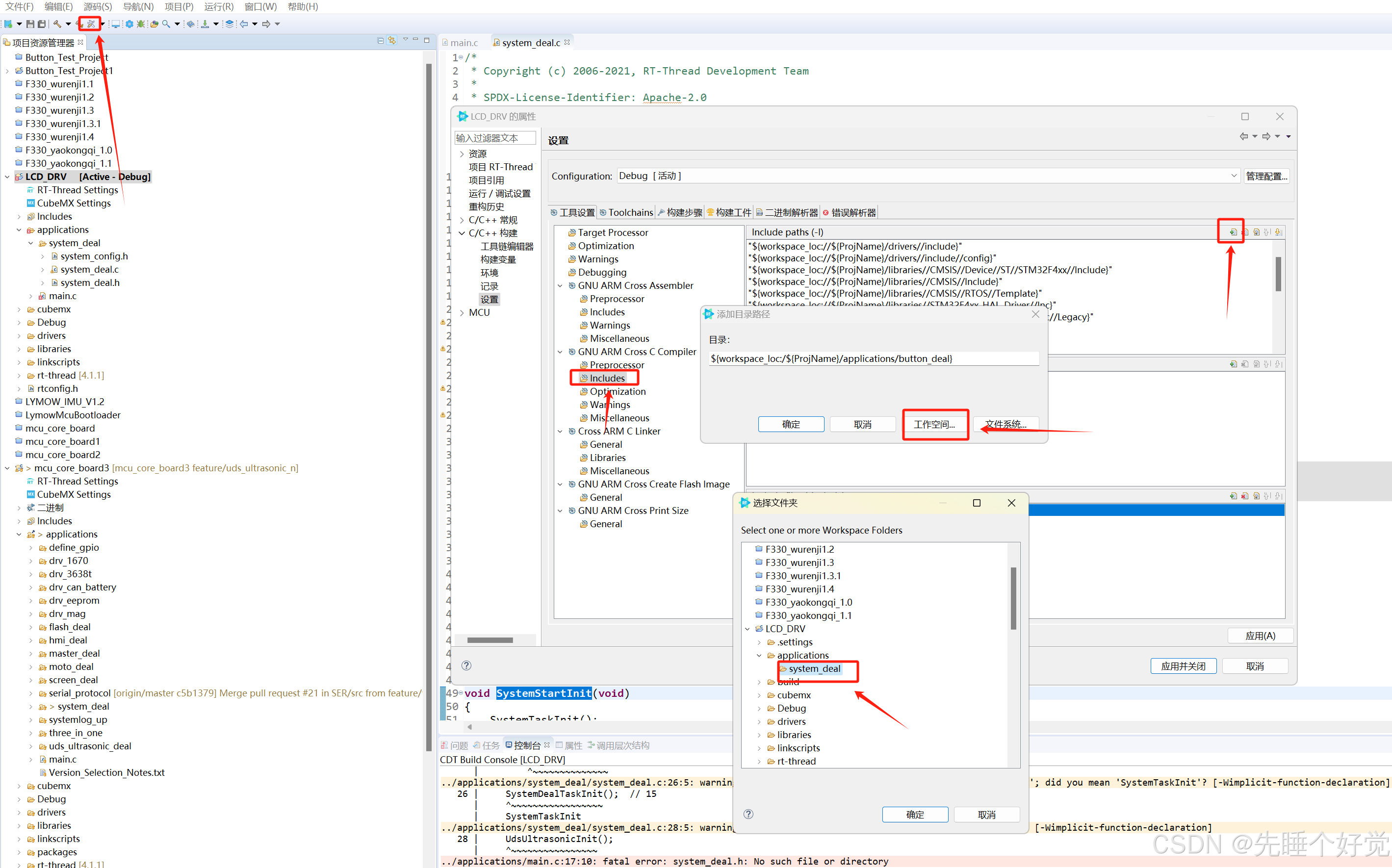Click the 目录 path input field

(x=873, y=359)
